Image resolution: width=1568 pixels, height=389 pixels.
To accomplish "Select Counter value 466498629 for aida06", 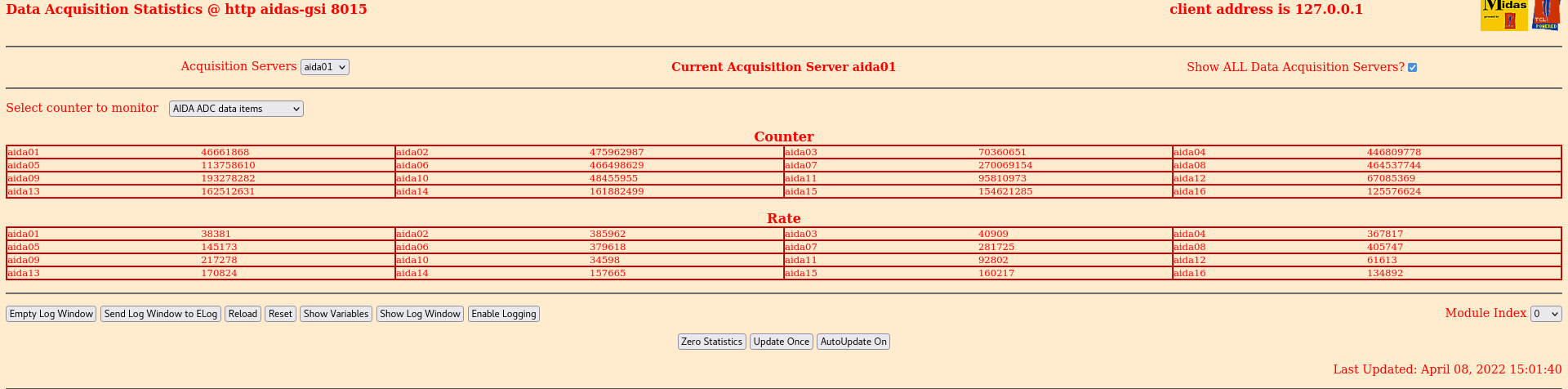I will 617,165.
